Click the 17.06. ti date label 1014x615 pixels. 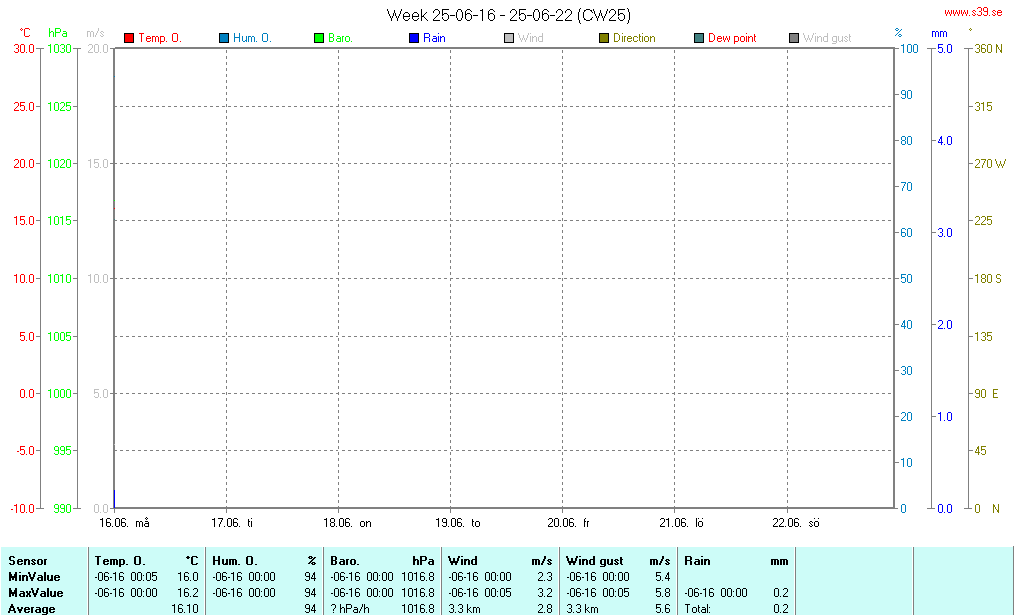[x=232, y=523]
